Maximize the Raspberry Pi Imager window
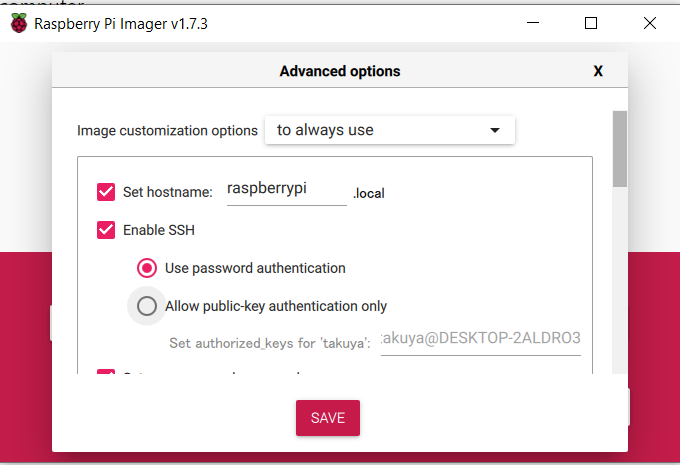Image resolution: width=680 pixels, height=465 pixels. 591,23
